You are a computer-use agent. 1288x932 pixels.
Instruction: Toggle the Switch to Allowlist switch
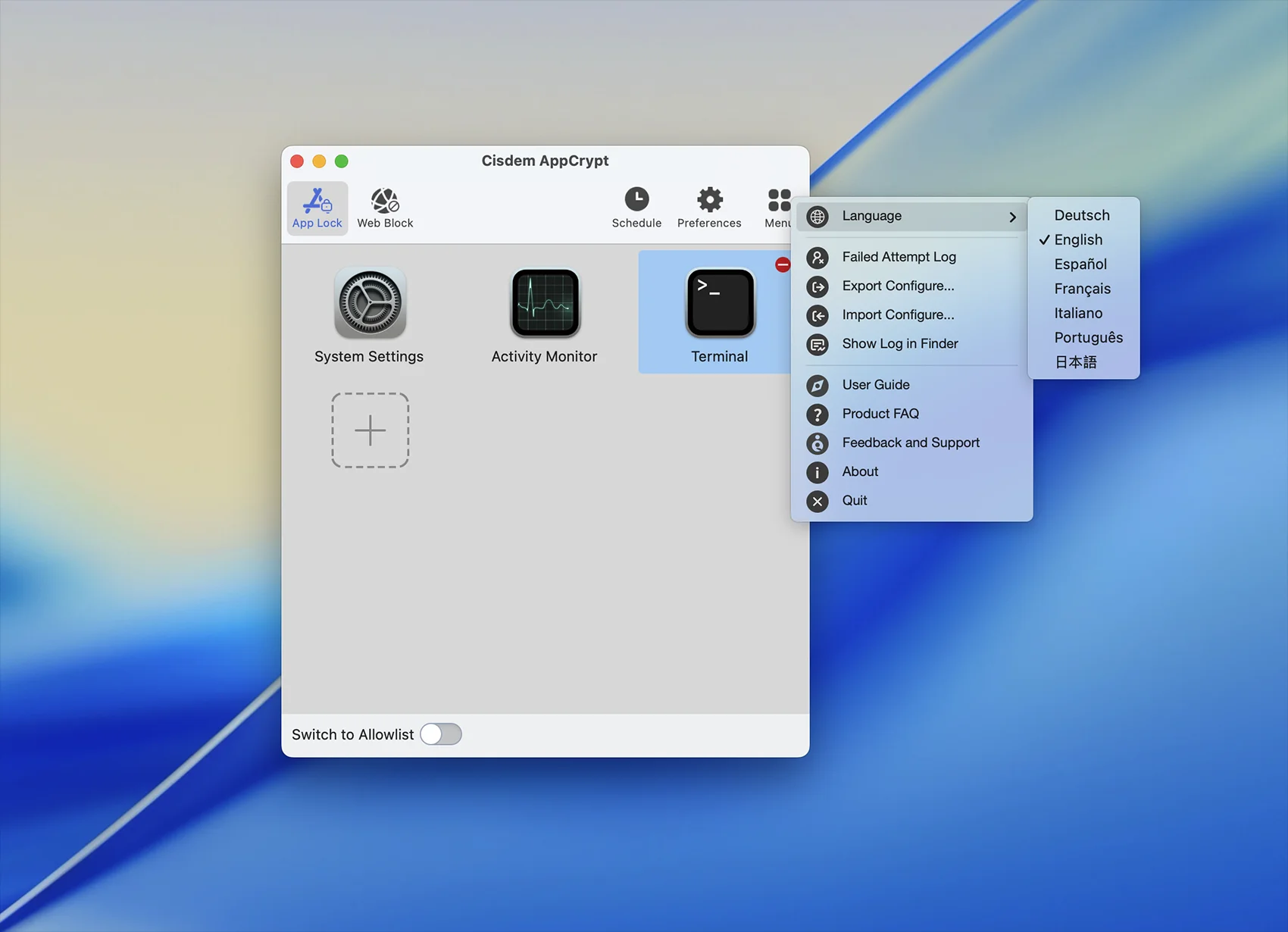click(x=441, y=734)
